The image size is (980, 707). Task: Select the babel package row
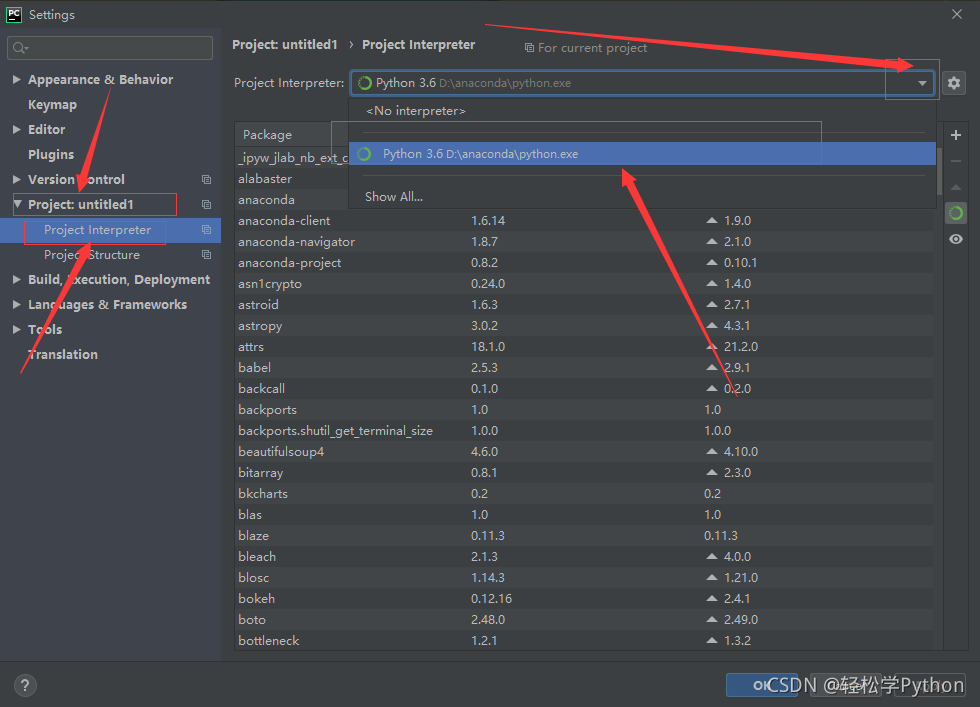[584, 368]
